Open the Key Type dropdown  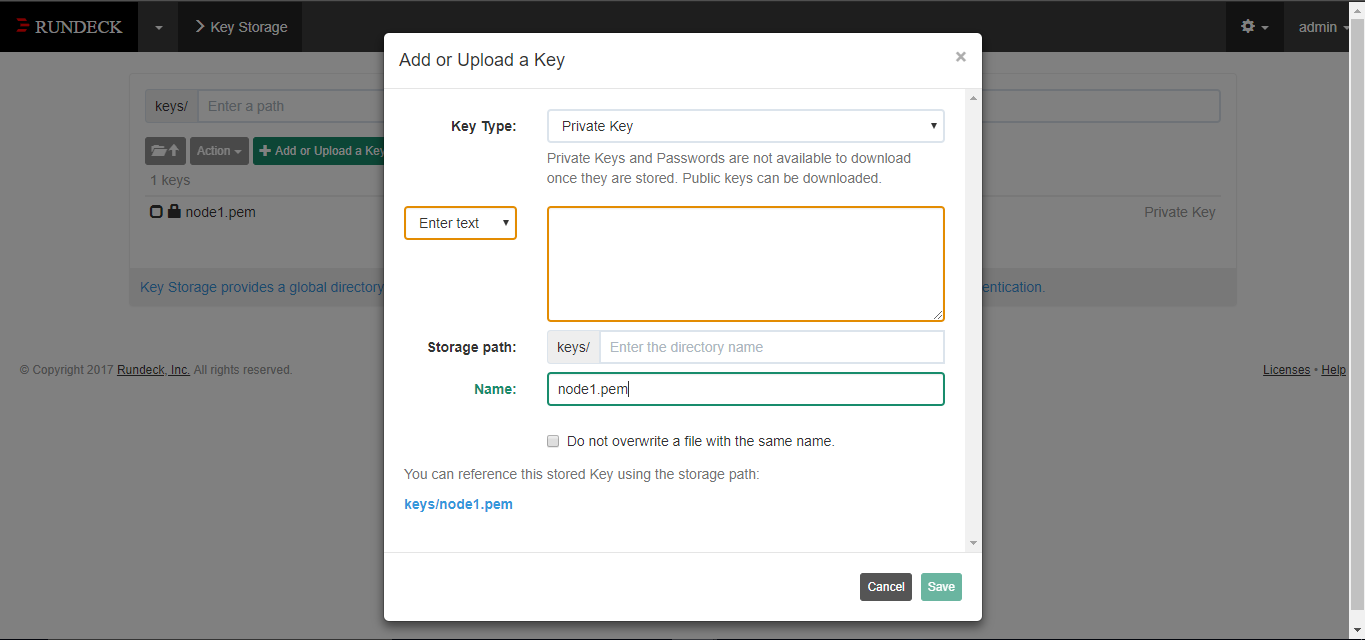(x=744, y=126)
